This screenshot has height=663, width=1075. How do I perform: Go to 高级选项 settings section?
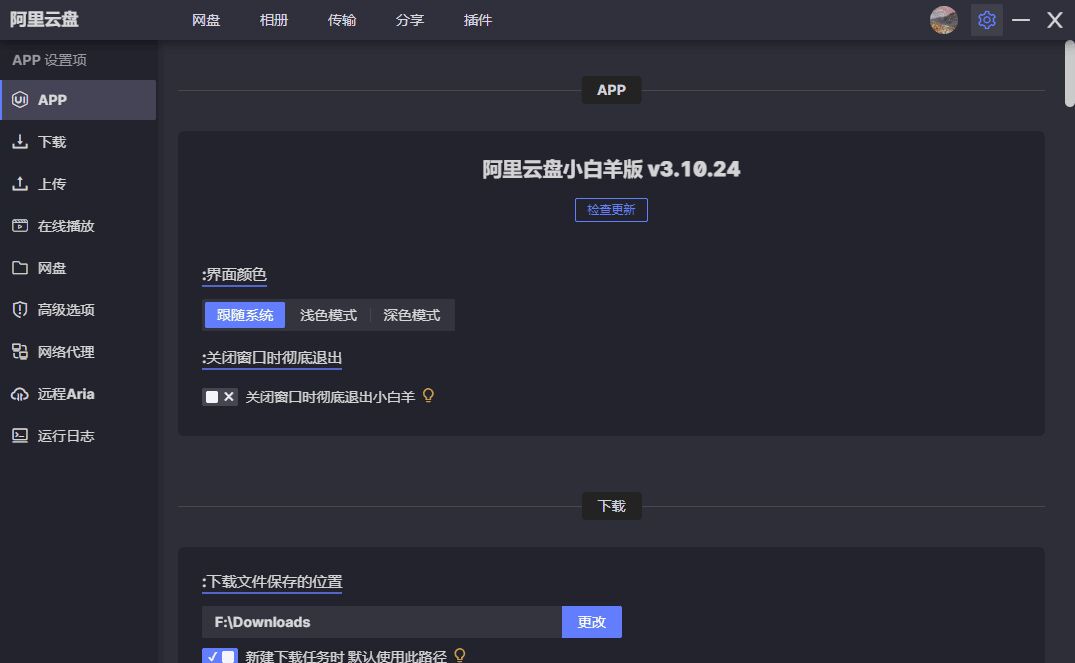[78, 309]
